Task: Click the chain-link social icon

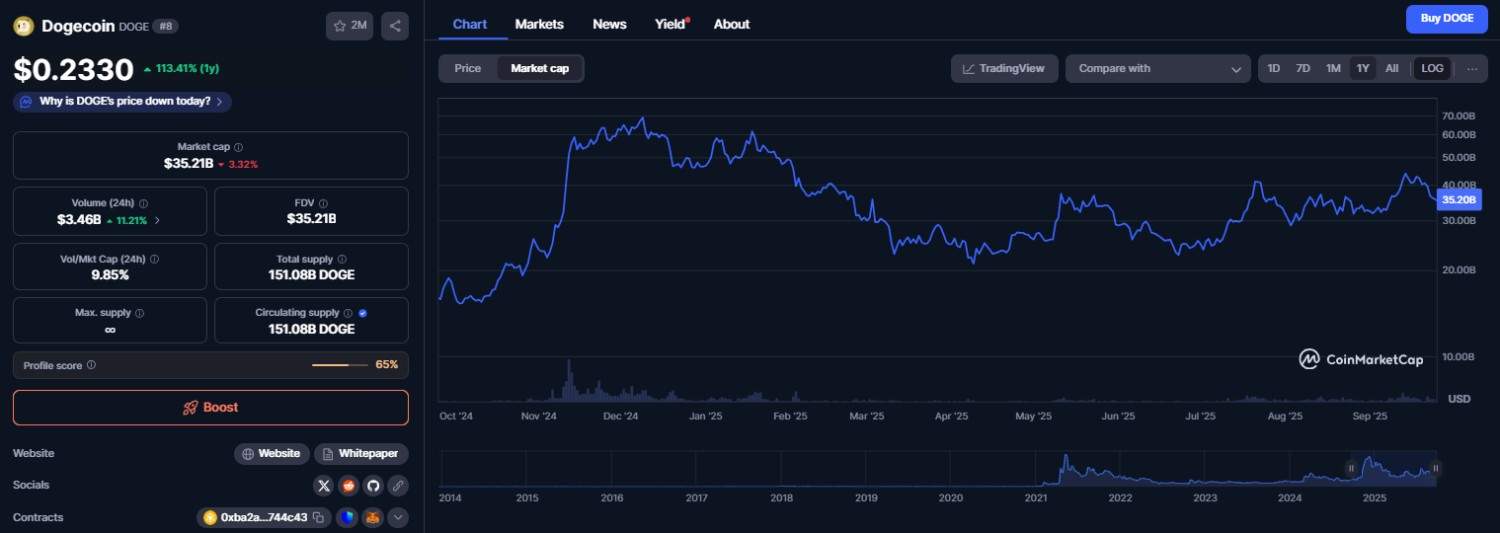Action: point(398,485)
